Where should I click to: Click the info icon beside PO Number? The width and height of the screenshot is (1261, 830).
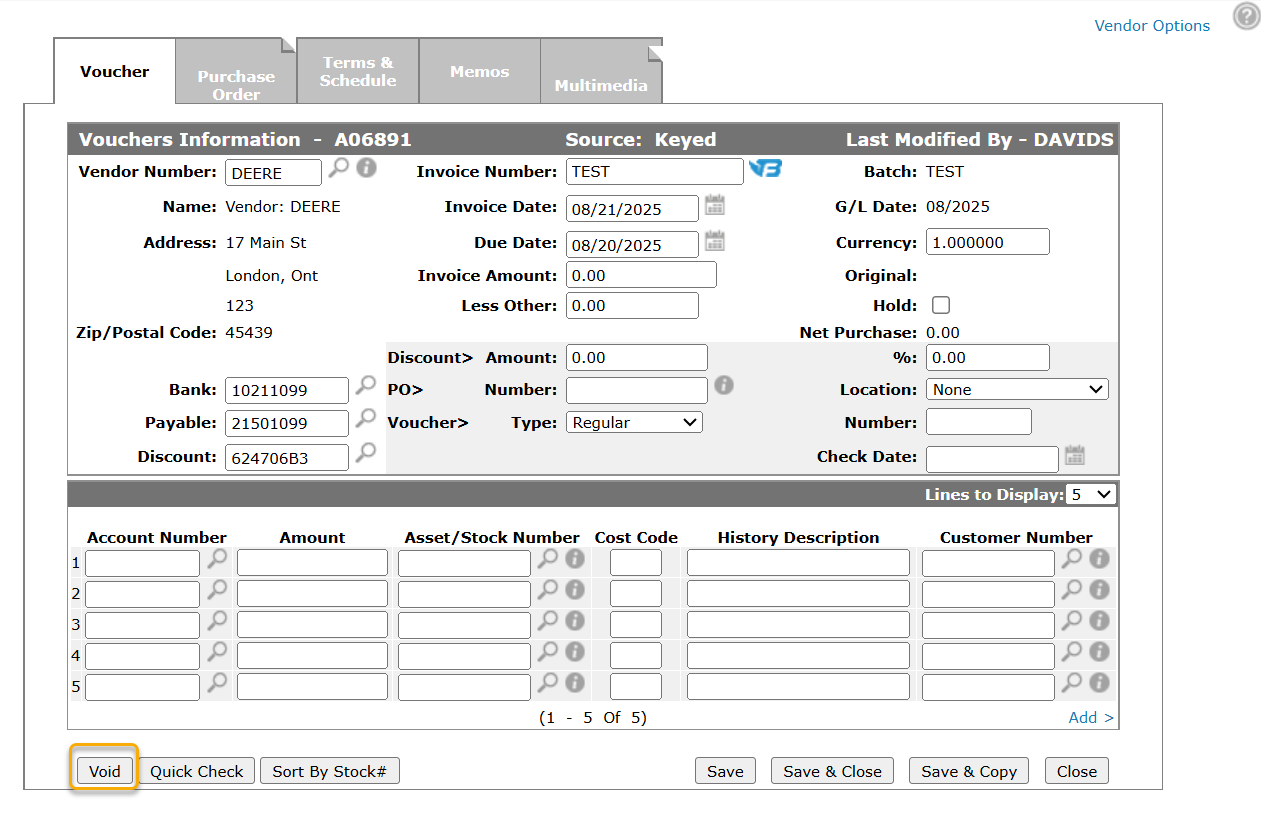click(x=724, y=385)
